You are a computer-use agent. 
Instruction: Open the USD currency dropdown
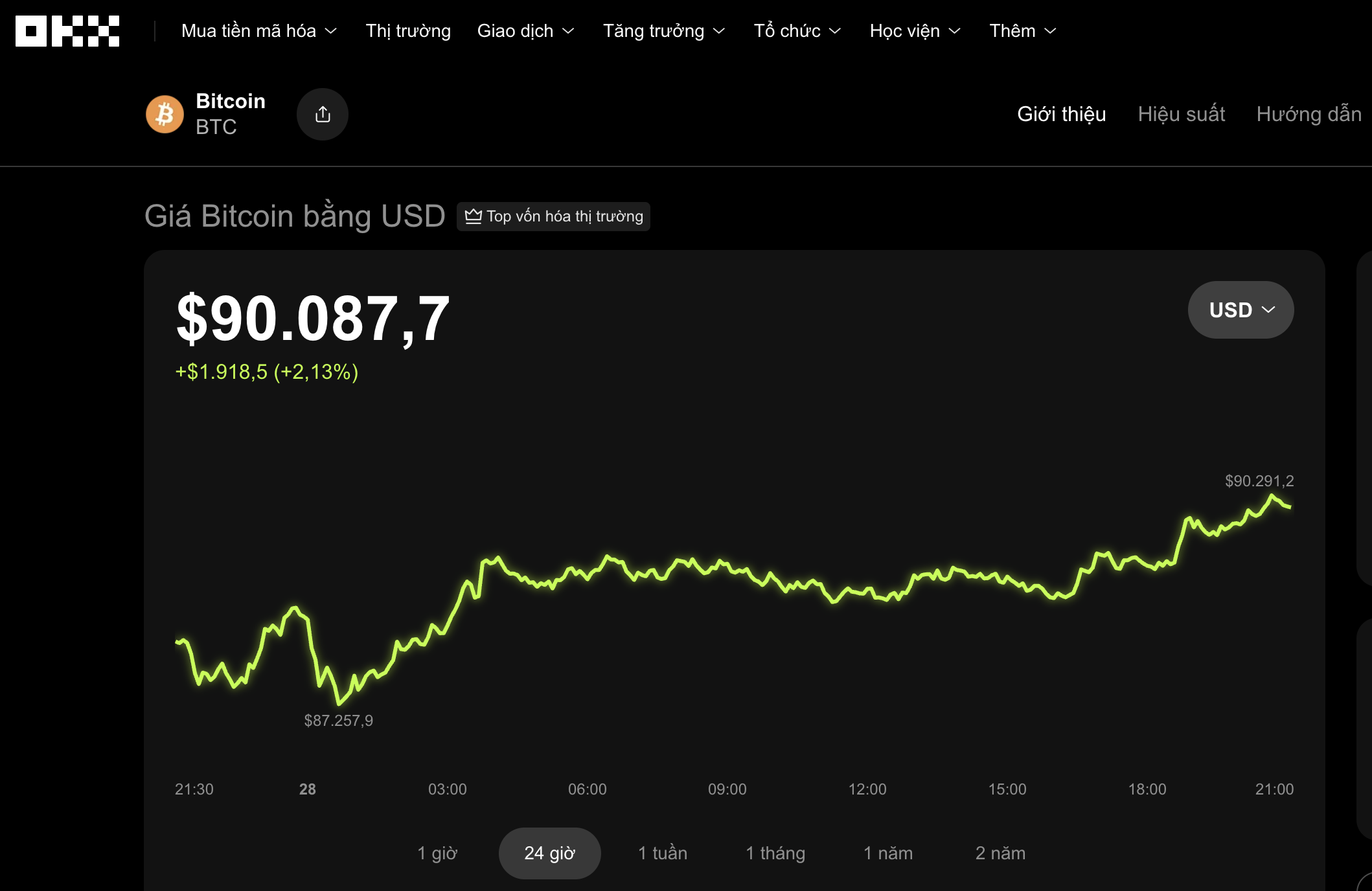(x=1240, y=310)
